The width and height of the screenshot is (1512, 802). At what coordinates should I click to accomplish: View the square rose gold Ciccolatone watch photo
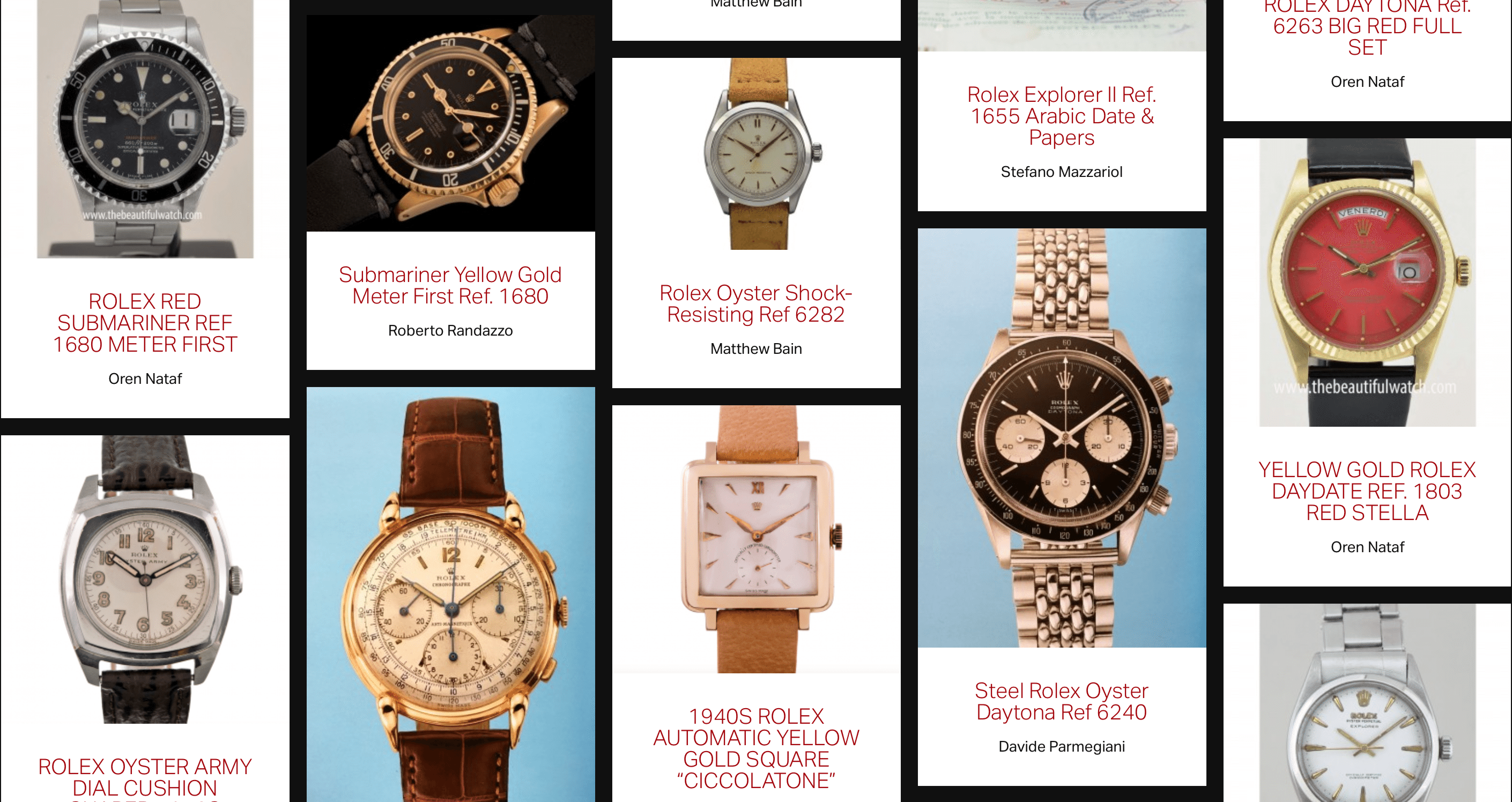757,539
